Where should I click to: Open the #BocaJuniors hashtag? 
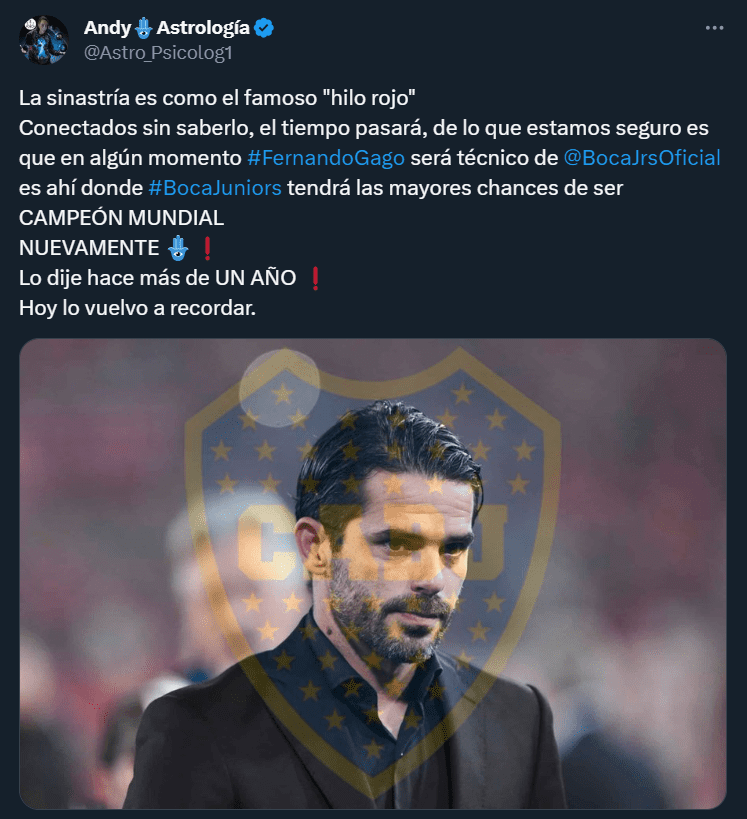[x=215, y=188]
